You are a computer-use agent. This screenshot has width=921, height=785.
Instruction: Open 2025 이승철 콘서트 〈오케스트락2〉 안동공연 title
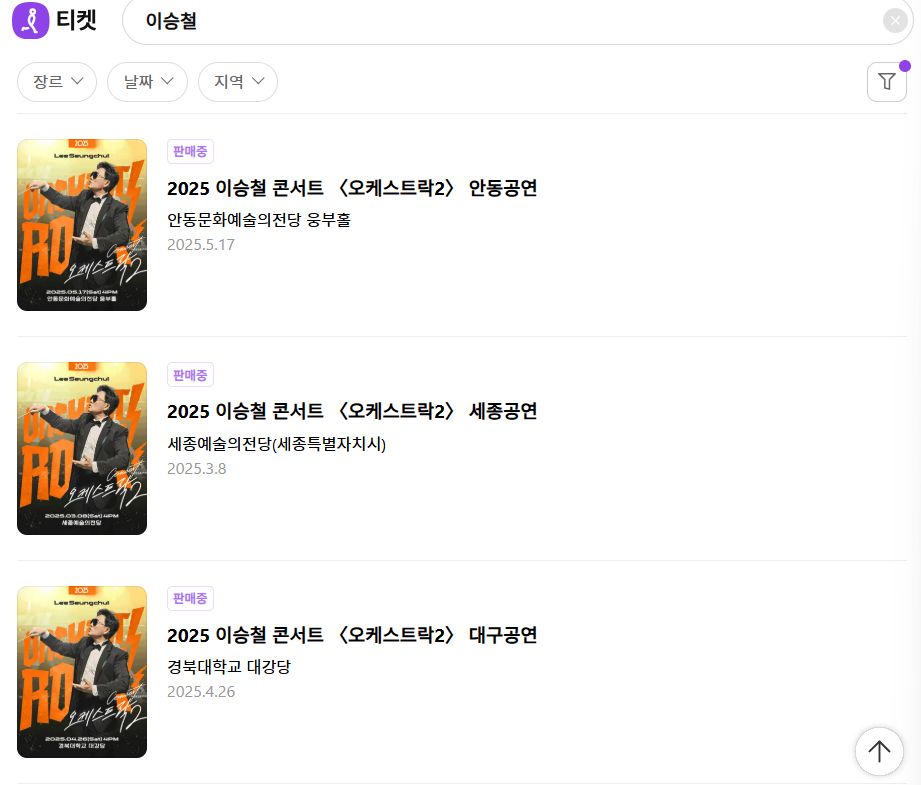(352, 188)
